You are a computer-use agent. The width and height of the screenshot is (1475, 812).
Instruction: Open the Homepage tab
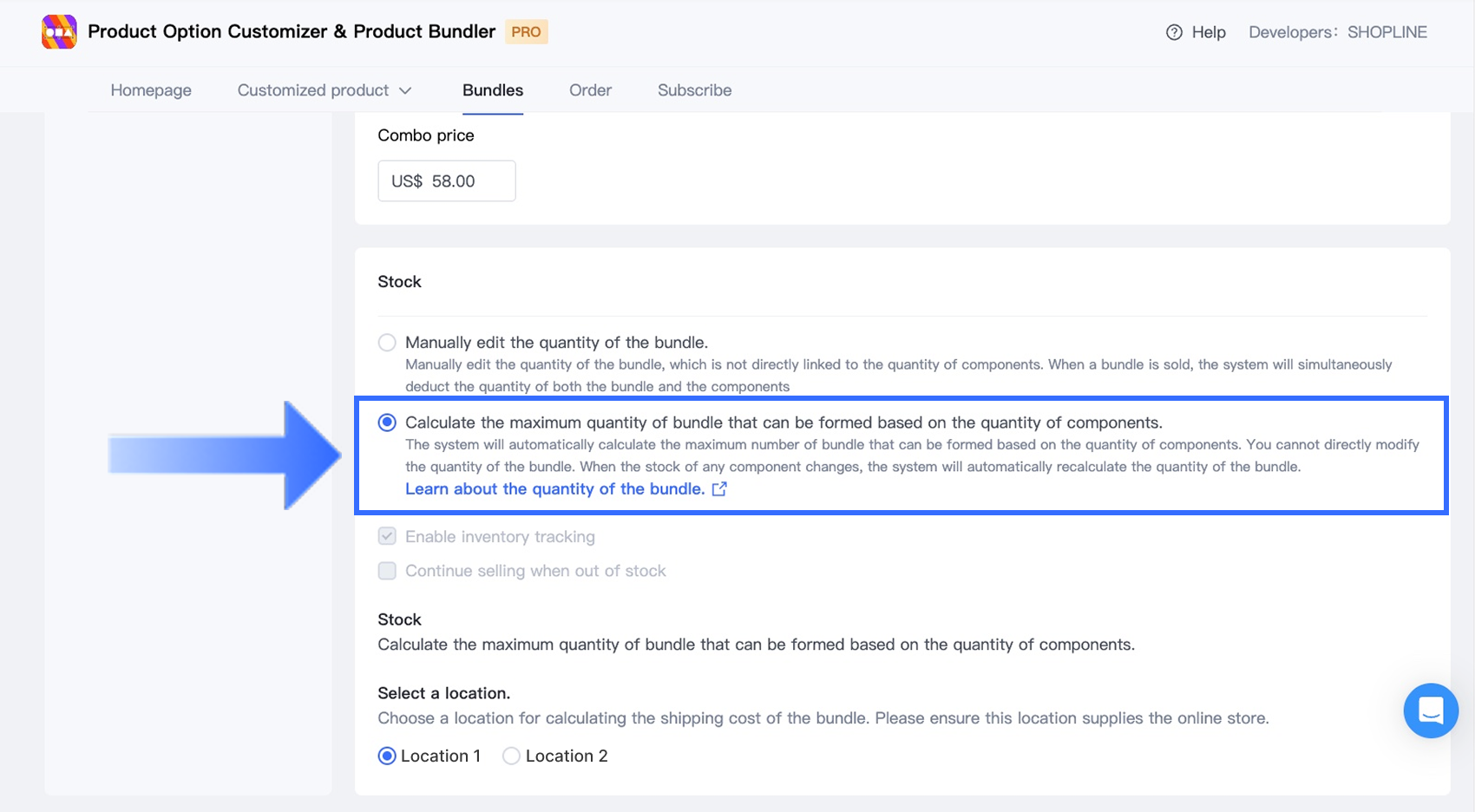coord(151,90)
